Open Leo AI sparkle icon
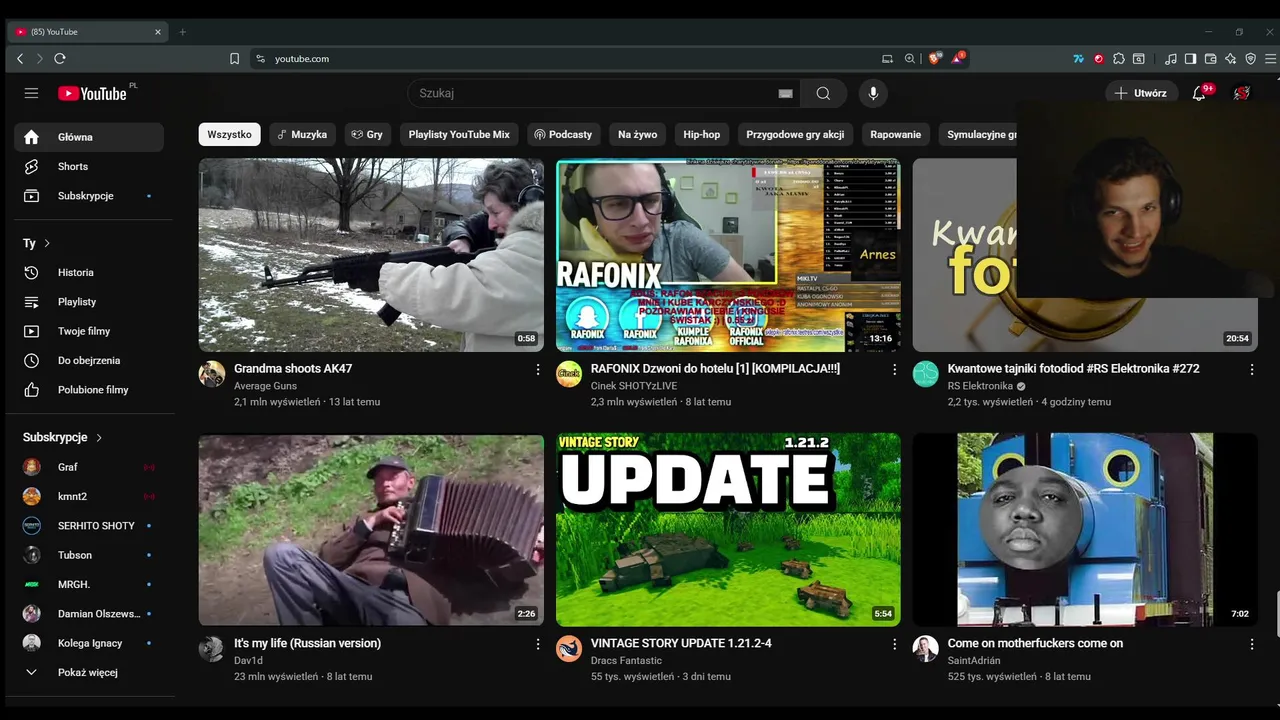 point(1231,59)
